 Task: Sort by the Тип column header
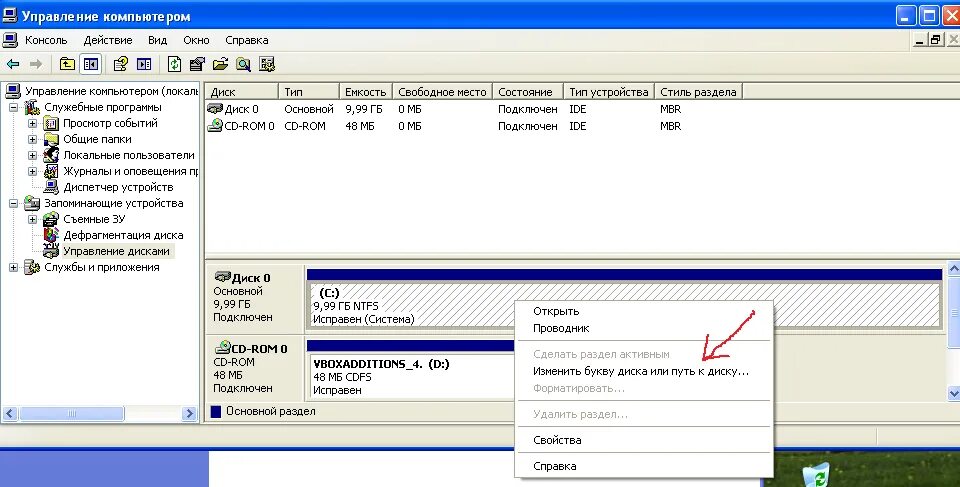309,92
